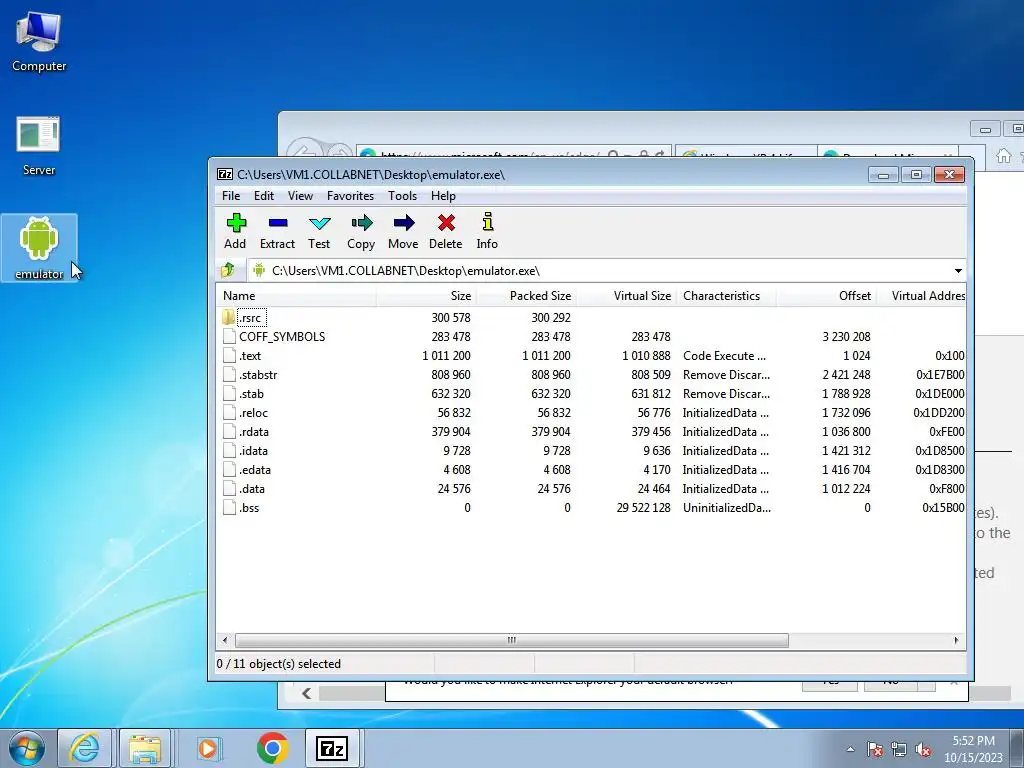The image size is (1024, 768).
Task: Open the Edit menu
Action: click(264, 196)
